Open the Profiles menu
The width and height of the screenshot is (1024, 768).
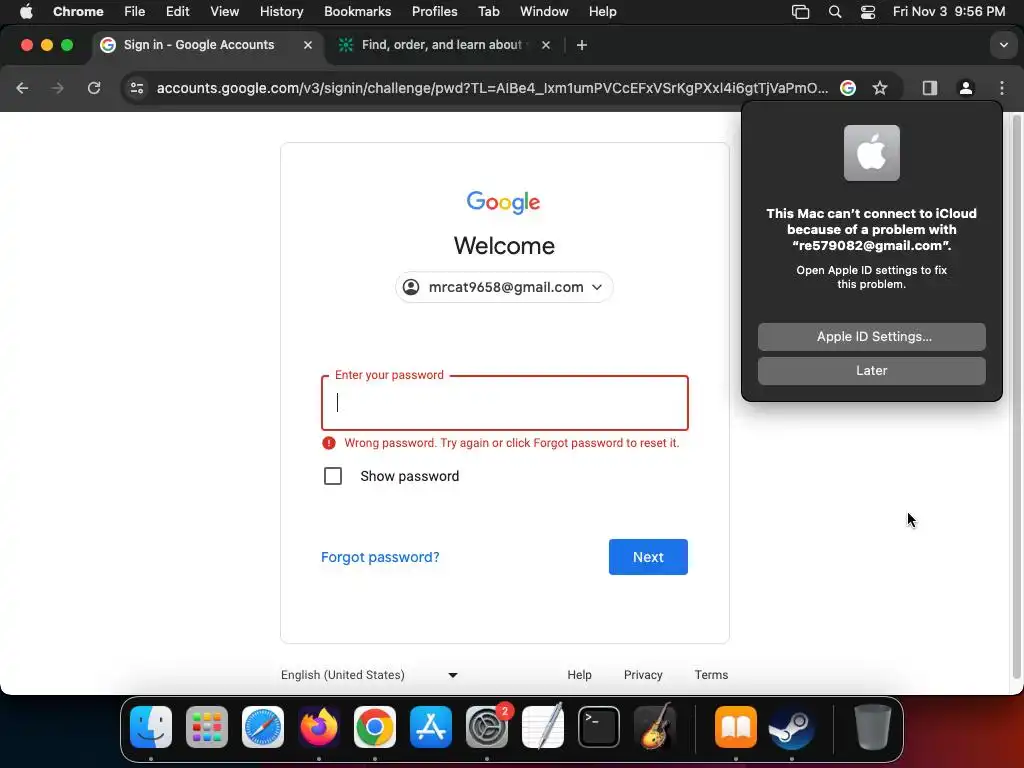[x=434, y=12]
